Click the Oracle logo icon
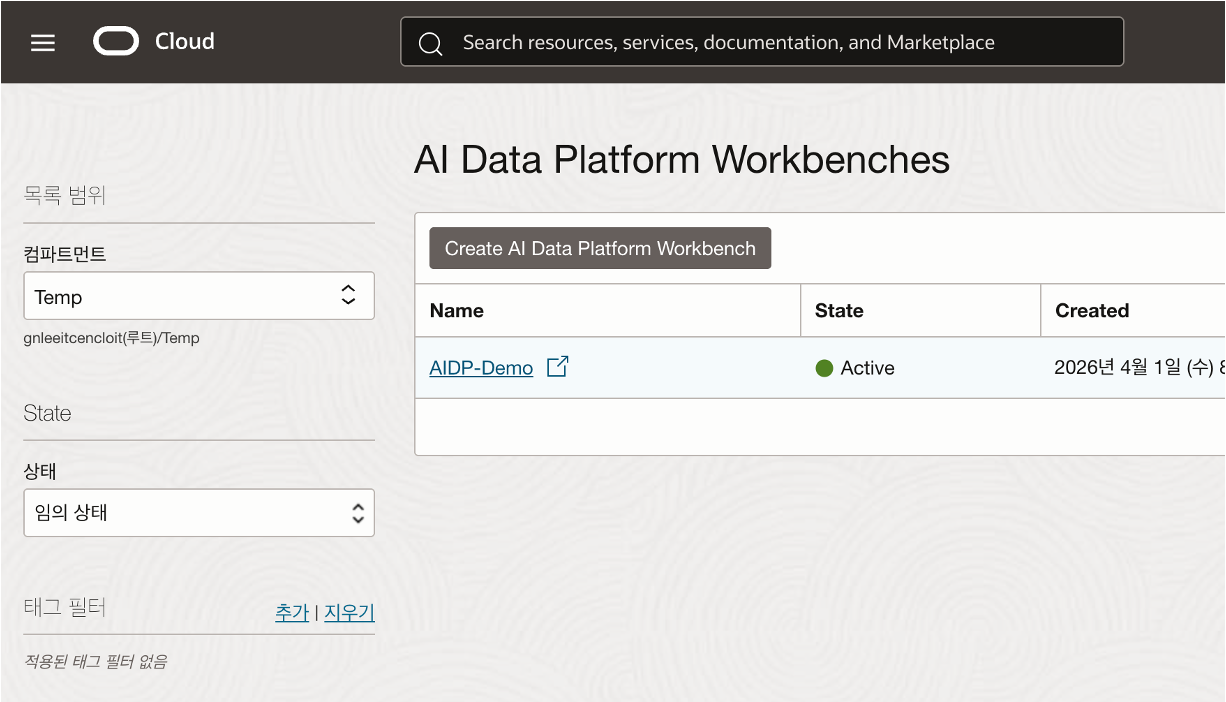 pyautogui.click(x=116, y=42)
